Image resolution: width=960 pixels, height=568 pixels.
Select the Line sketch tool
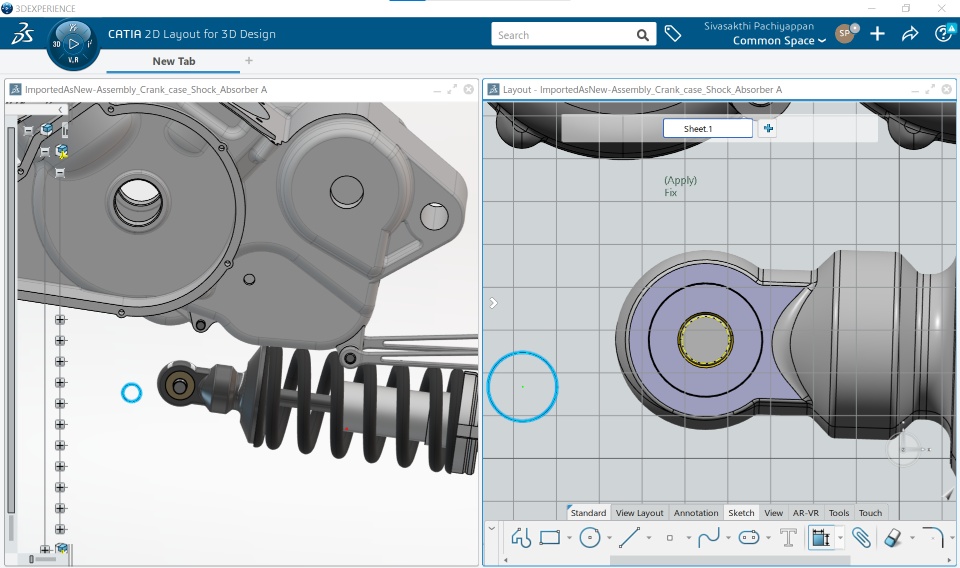(x=629, y=538)
